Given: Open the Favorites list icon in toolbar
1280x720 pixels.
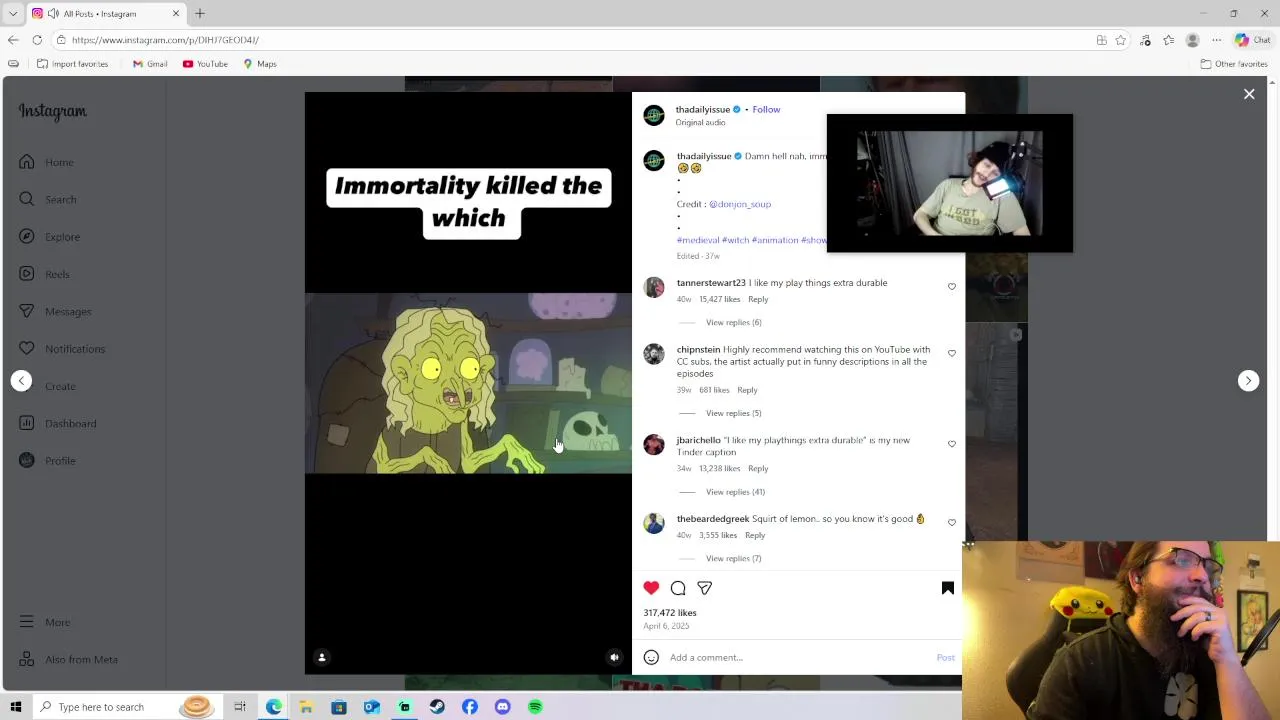Looking at the screenshot, I should [x=1169, y=40].
